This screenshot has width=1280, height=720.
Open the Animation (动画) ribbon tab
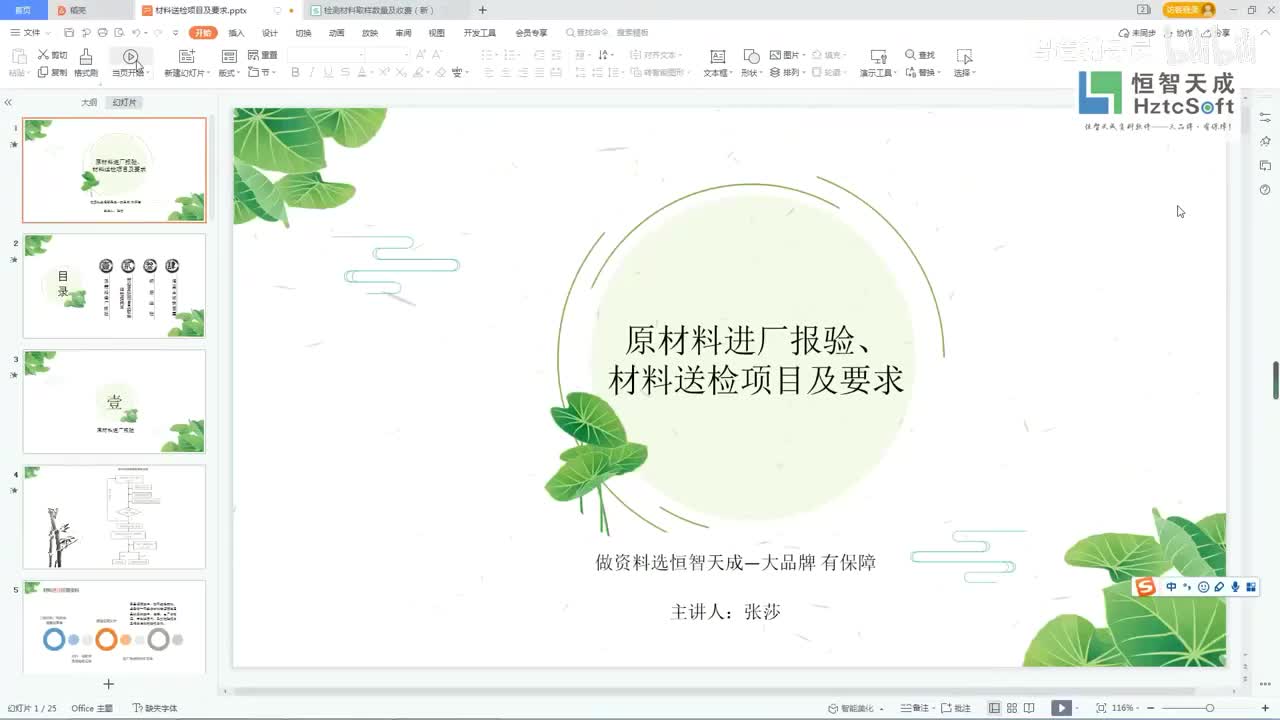click(337, 33)
